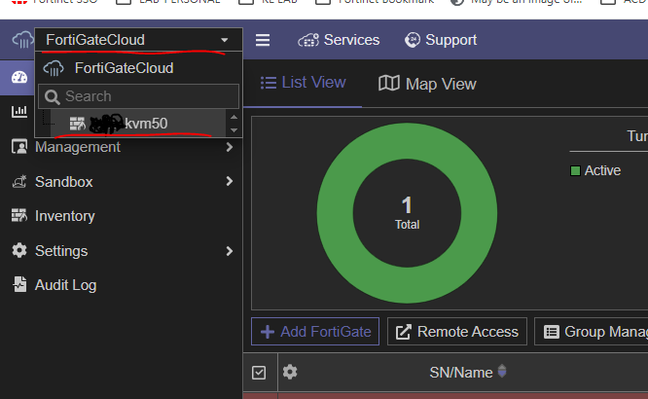Click the Audit Log document icon
Image resolution: width=648 pixels, height=399 pixels.
pyautogui.click(x=19, y=284)
